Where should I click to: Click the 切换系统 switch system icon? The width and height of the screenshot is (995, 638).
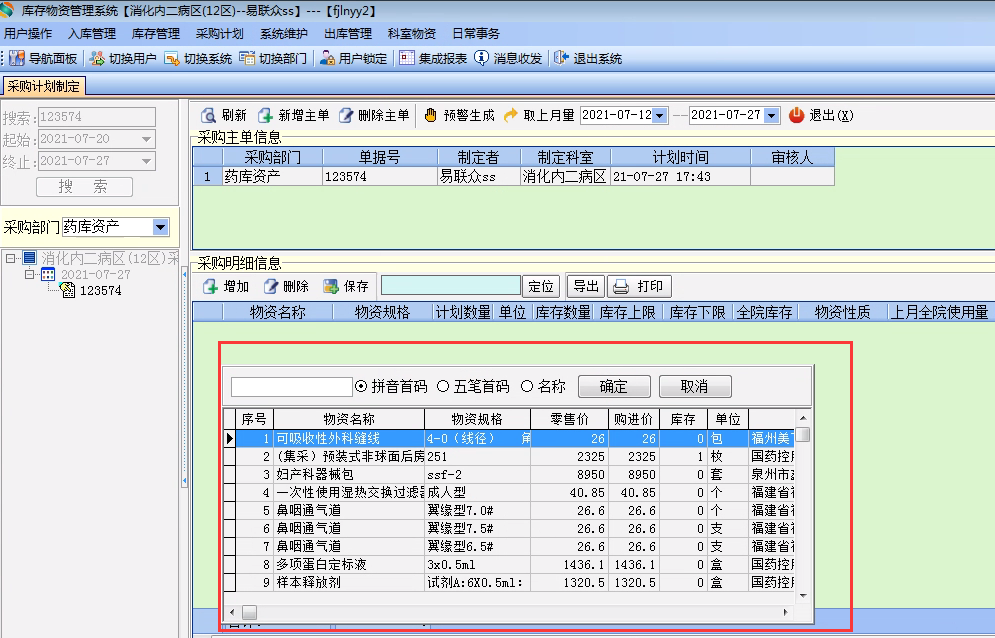[x=172, y=58]
